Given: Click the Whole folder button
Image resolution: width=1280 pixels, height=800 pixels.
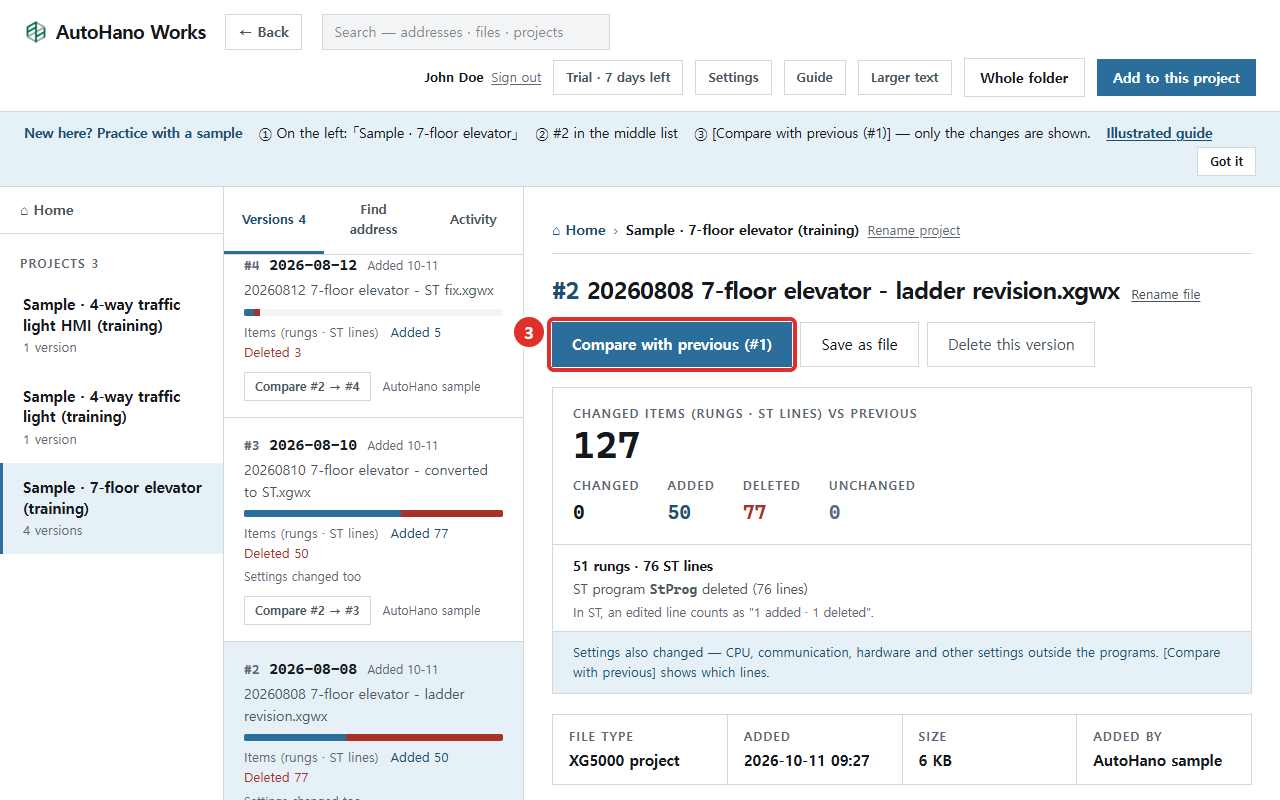Looking at the screenshot, I should point(1024,78).
